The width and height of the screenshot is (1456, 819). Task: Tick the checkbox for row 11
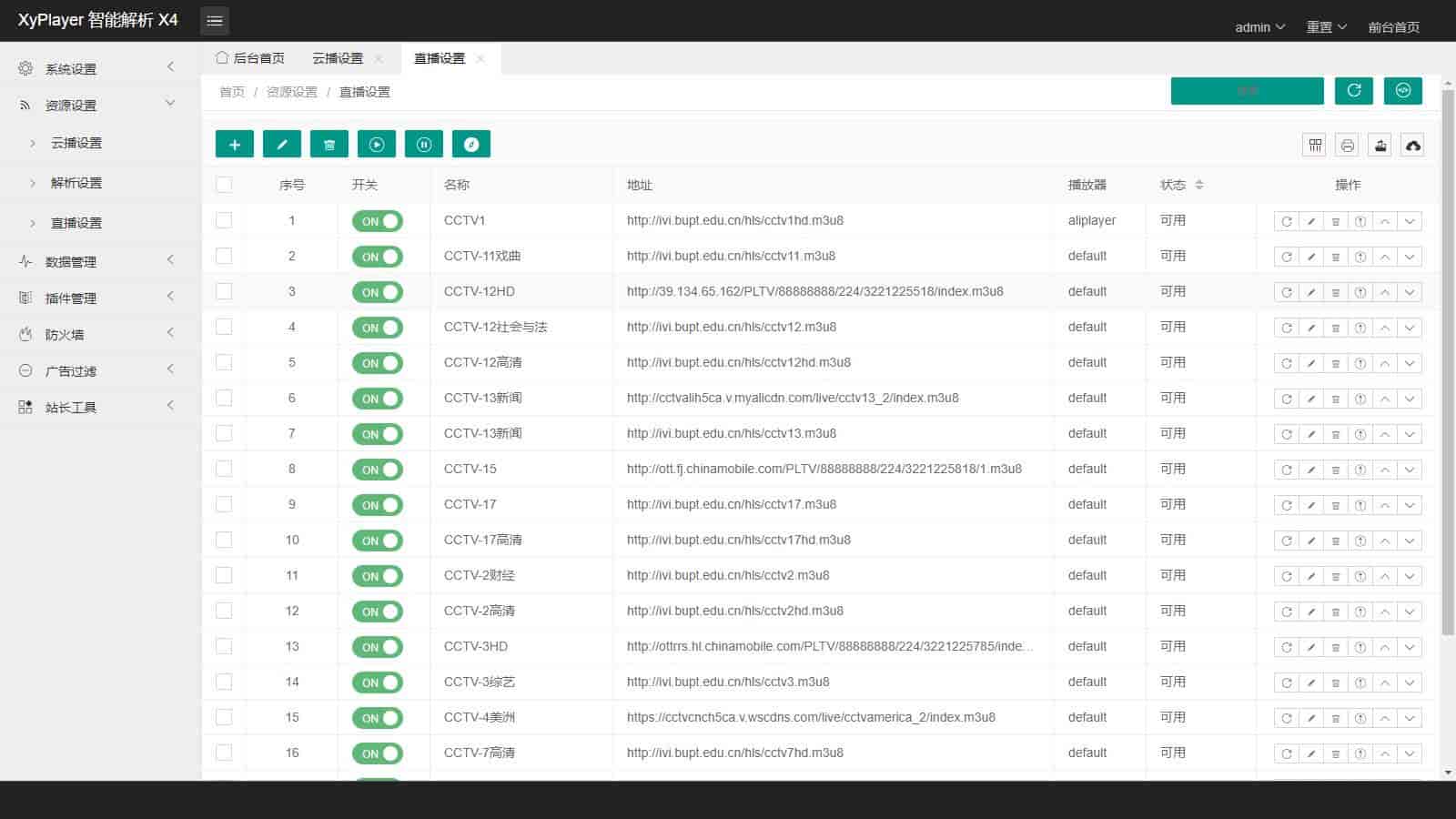click(x=224, y=575)
